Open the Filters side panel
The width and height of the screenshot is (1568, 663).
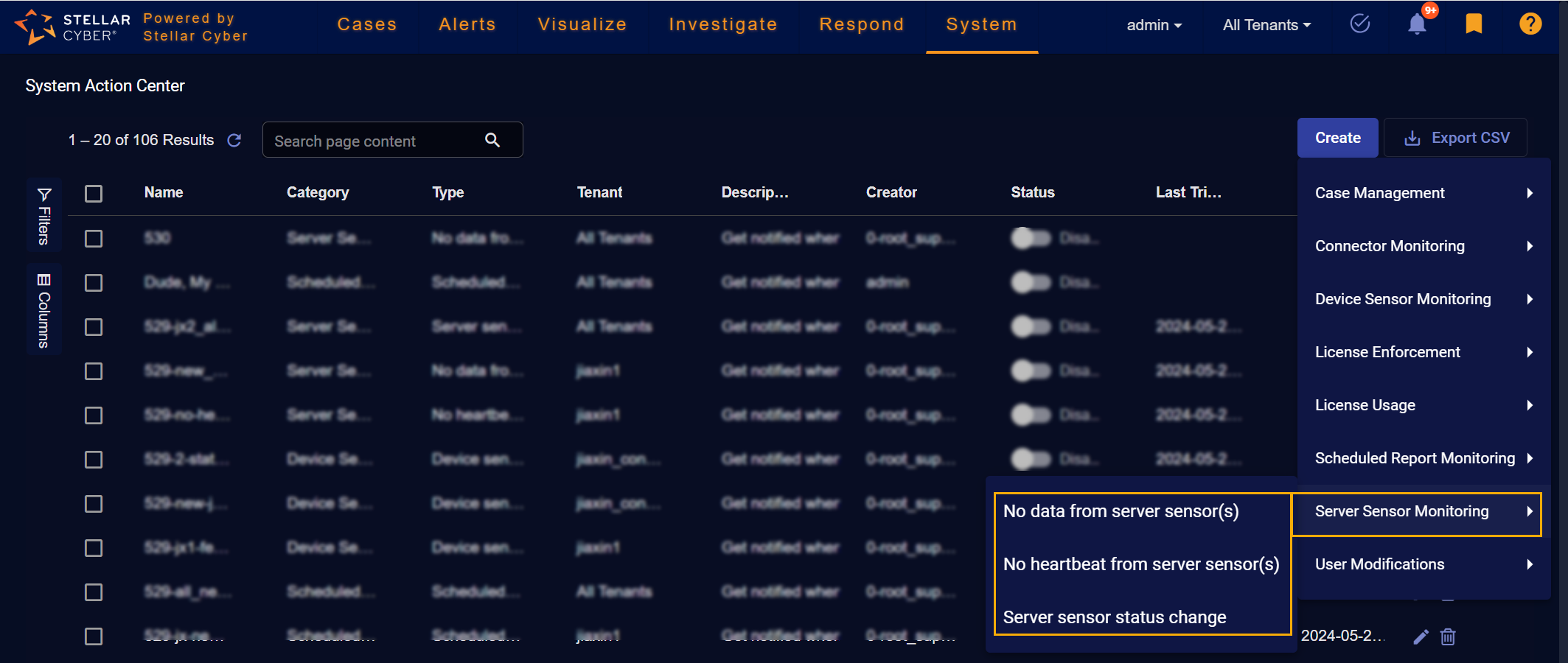click(44, 216)
